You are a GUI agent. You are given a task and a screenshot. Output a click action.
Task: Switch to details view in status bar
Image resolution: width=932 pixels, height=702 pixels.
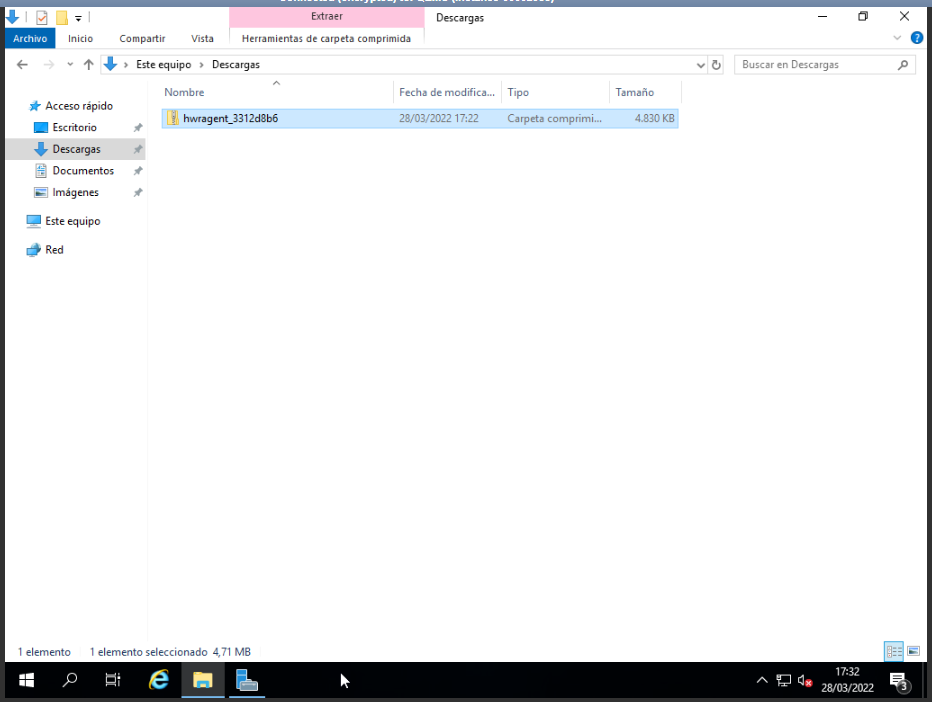coord(894,651)
